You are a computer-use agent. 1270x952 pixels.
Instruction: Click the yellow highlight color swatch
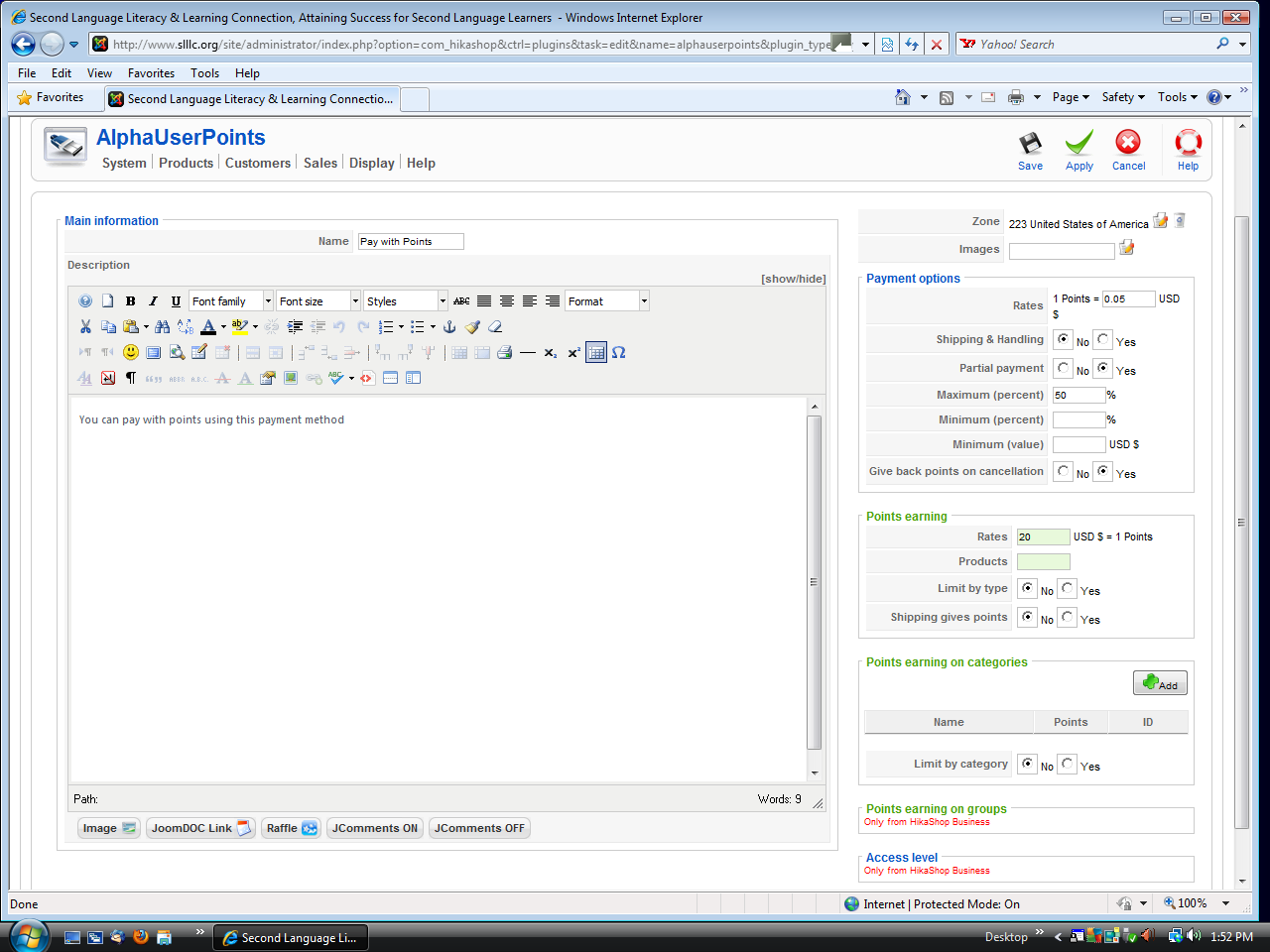point(239,327)
